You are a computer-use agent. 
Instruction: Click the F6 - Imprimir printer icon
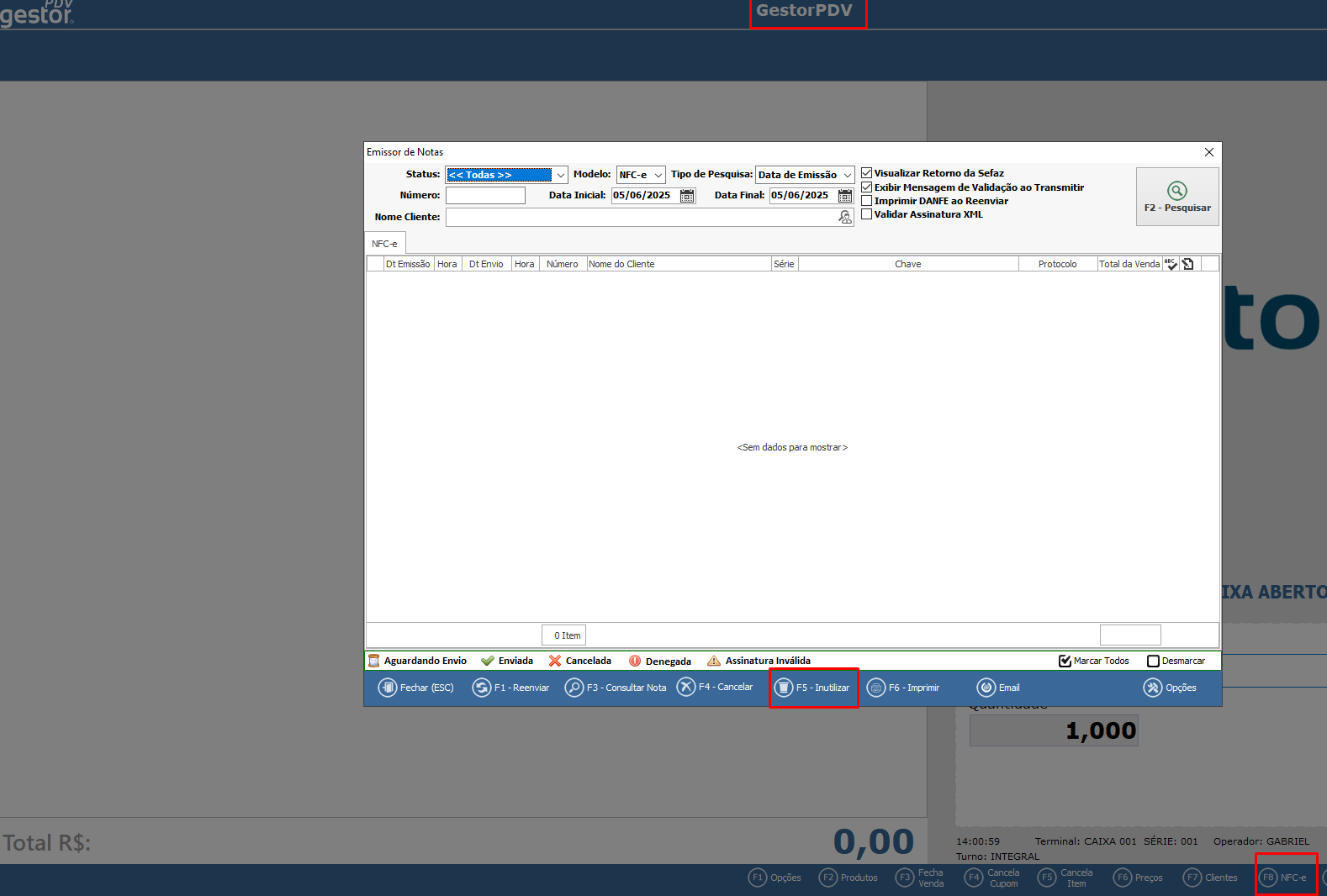(876, 688)
